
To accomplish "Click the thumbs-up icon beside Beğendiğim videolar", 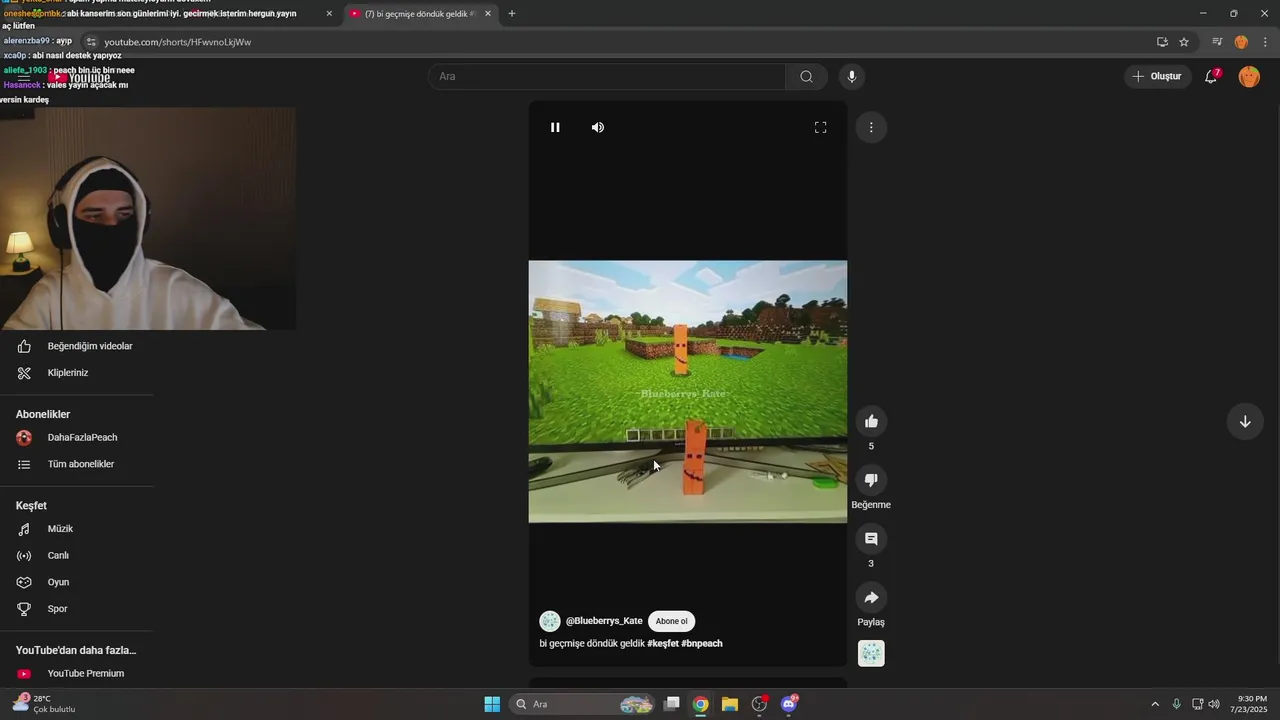I will click(x=24, y=346).
